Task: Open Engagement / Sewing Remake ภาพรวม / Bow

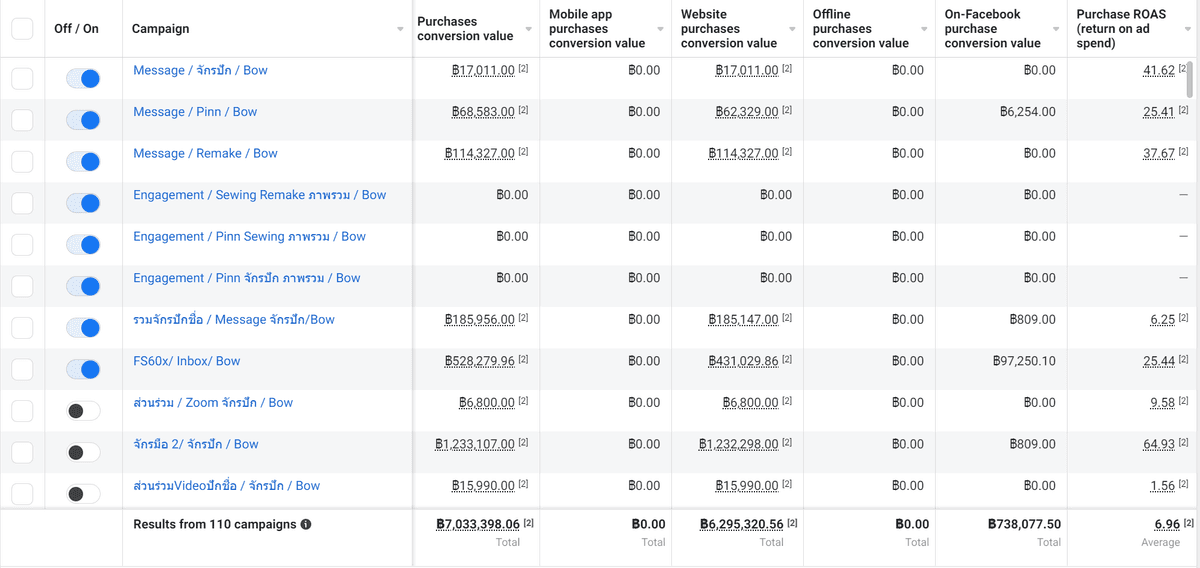Action: point(259,195)
